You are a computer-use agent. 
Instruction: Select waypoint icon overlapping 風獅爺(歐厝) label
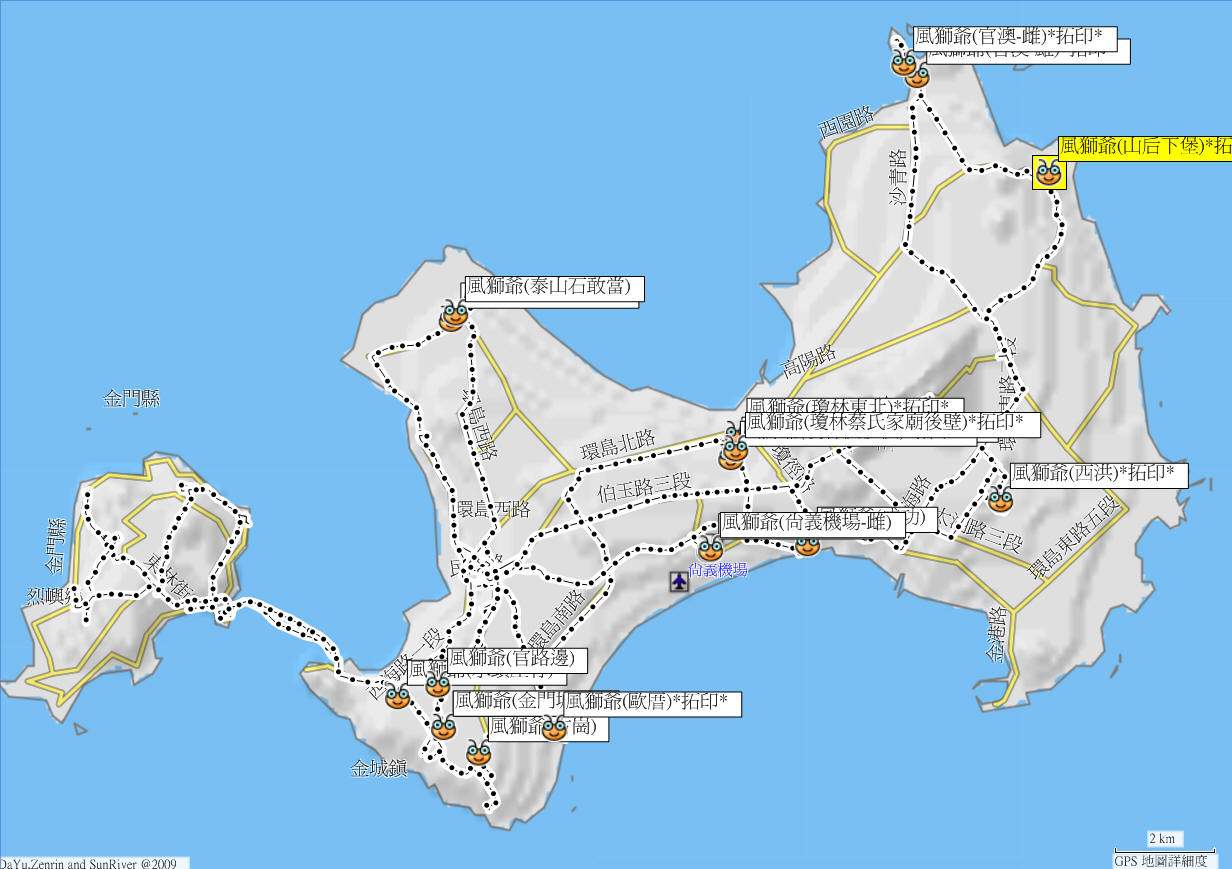(554, 728)
